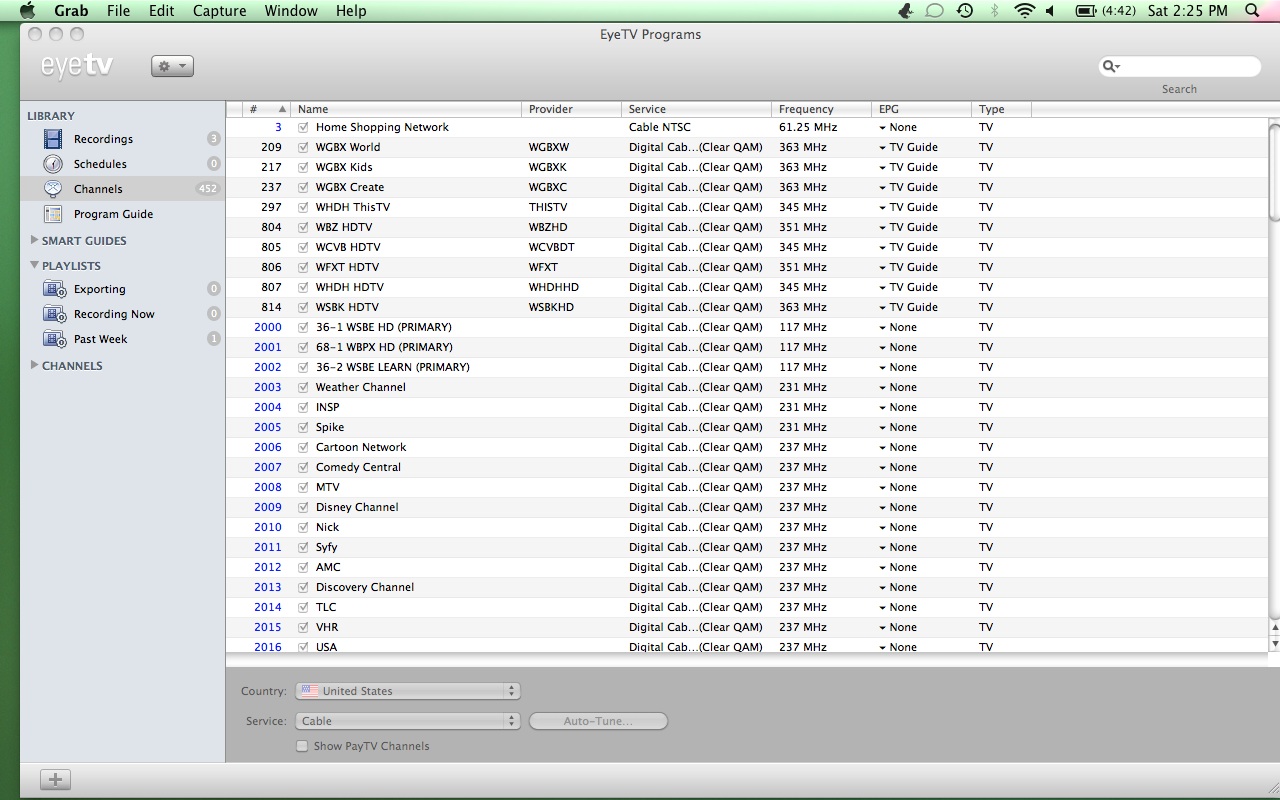This screenshot has height=800, width=1280.
Task: Toggle Weather Channel checkbox
Action: tap(303, 387)
